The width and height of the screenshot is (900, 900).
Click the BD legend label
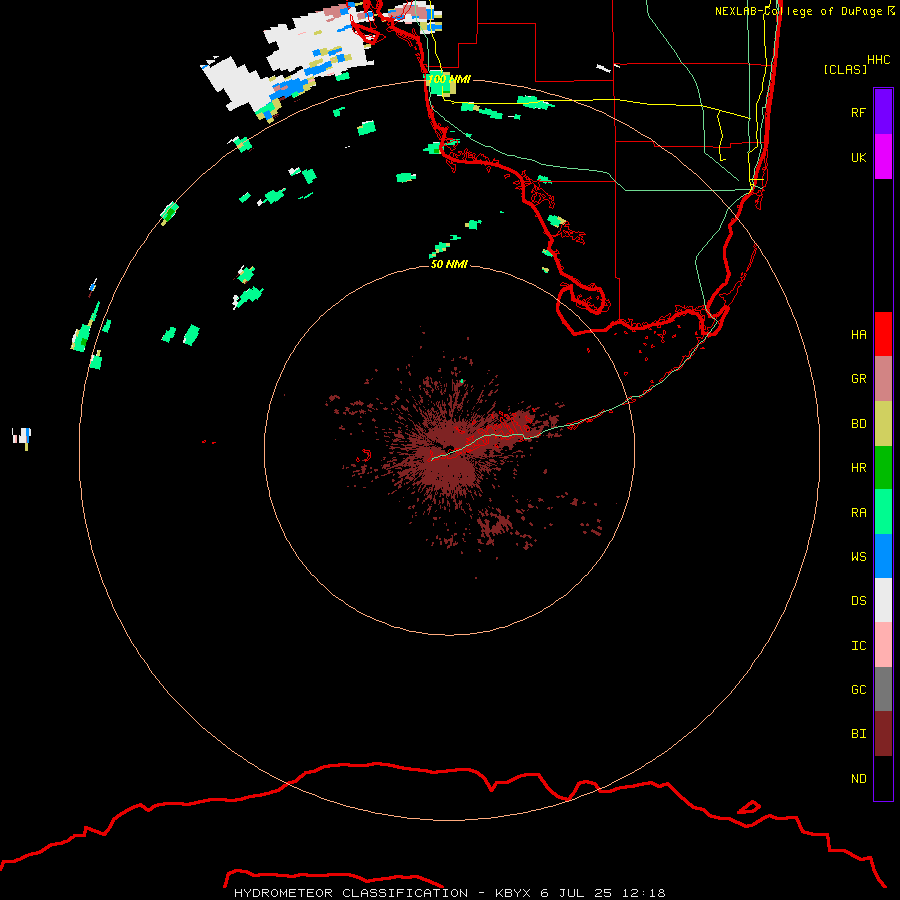point(858,424)
